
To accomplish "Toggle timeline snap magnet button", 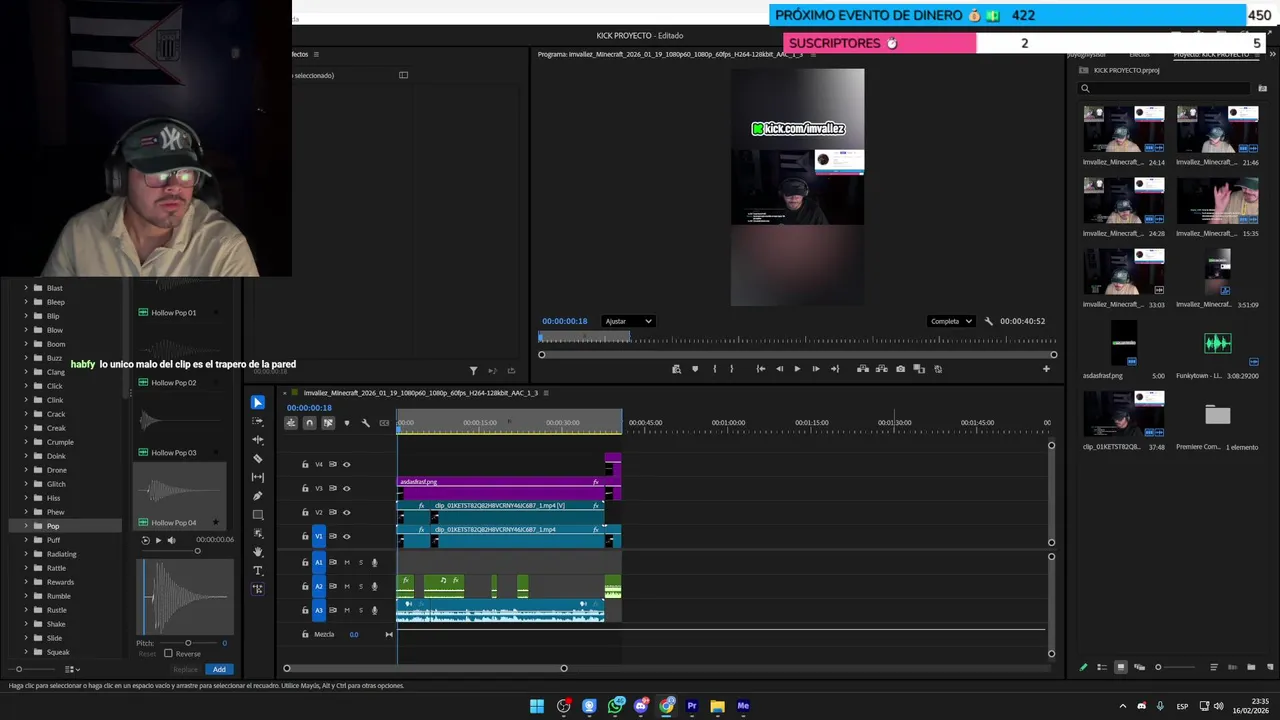I will pos(309,423).
